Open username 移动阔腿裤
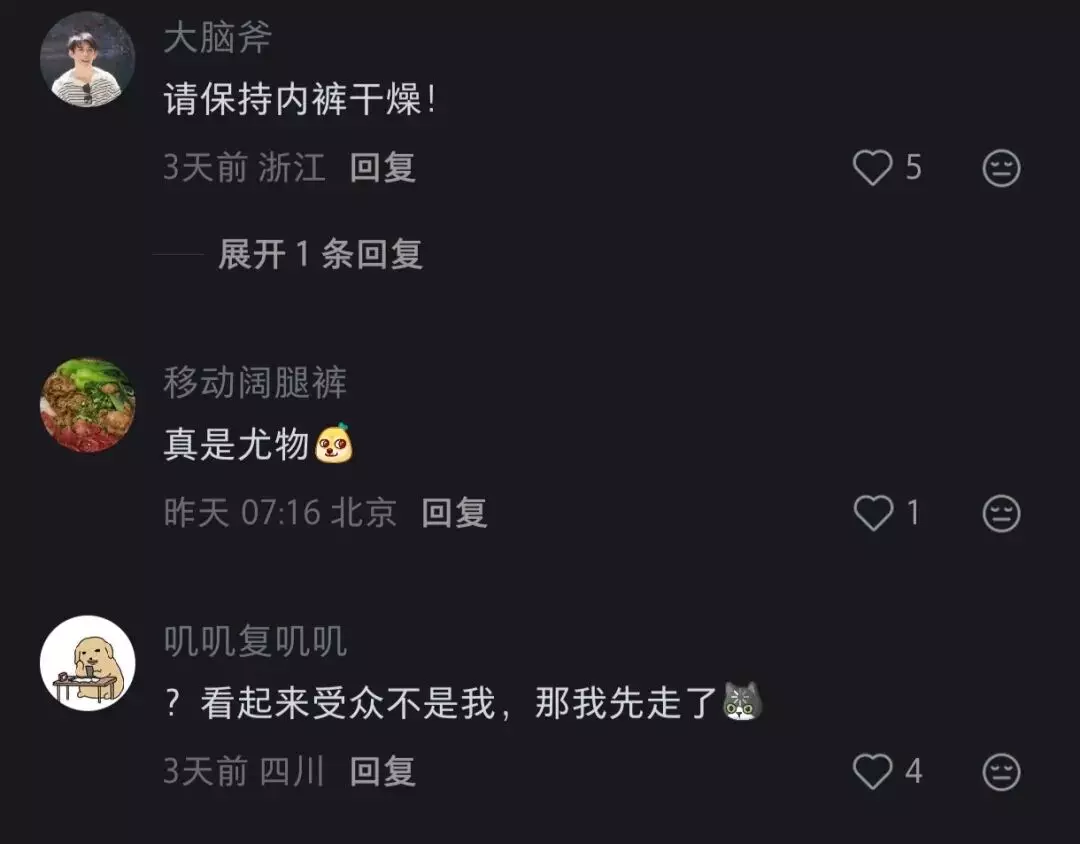The width and height of the screenshot is (1080, 844). 255,382
